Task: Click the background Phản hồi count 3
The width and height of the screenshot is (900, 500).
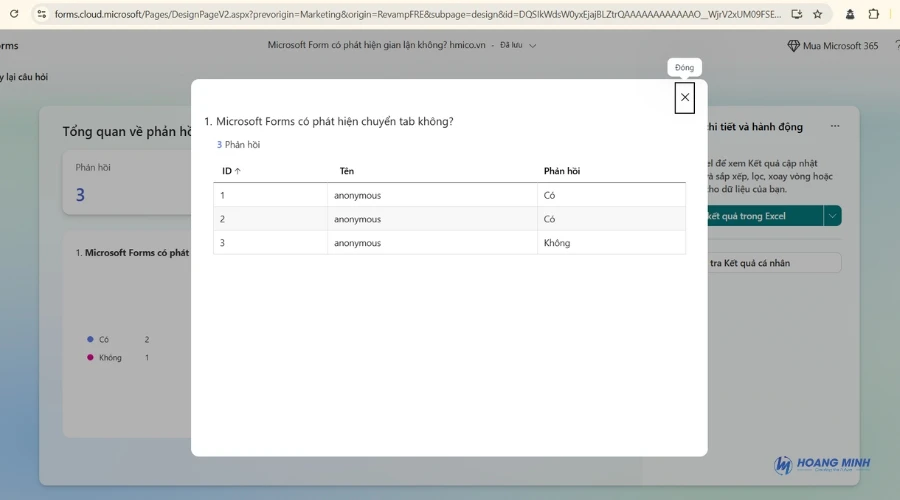Action: coord(80,195)
